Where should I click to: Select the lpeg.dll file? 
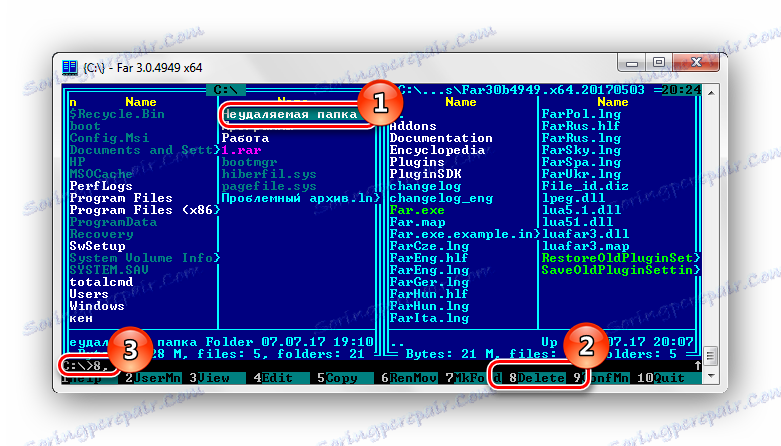[573, 198]
